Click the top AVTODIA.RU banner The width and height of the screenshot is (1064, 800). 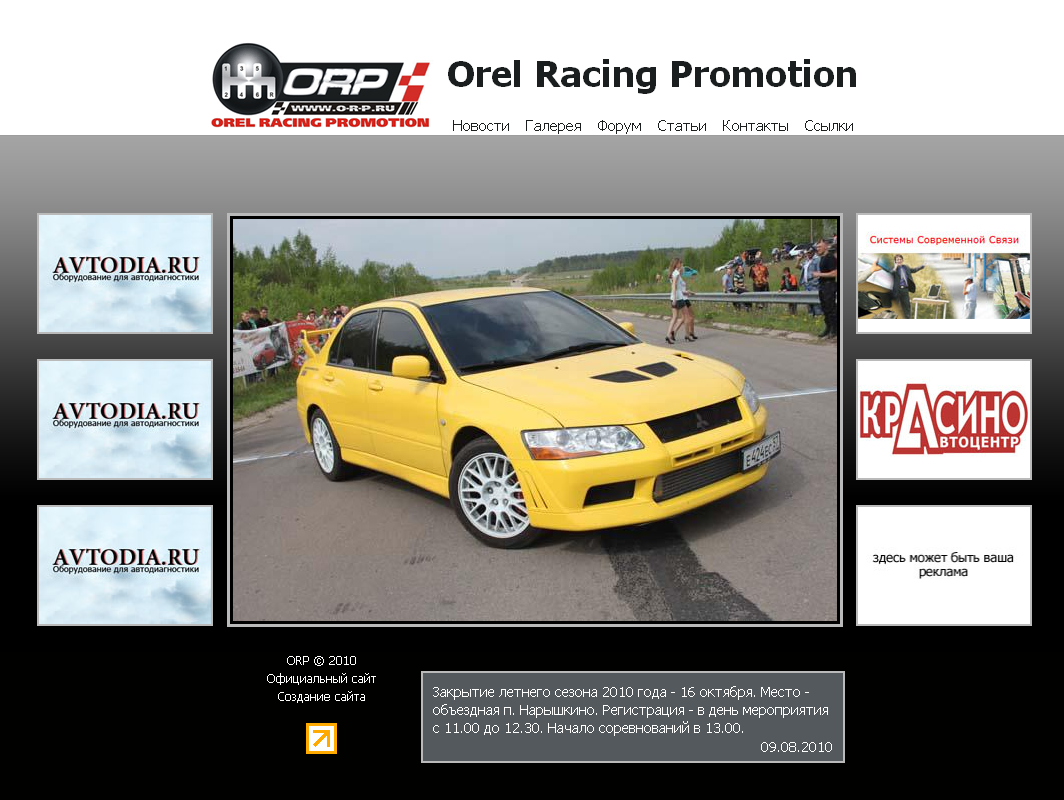(125, 273)
